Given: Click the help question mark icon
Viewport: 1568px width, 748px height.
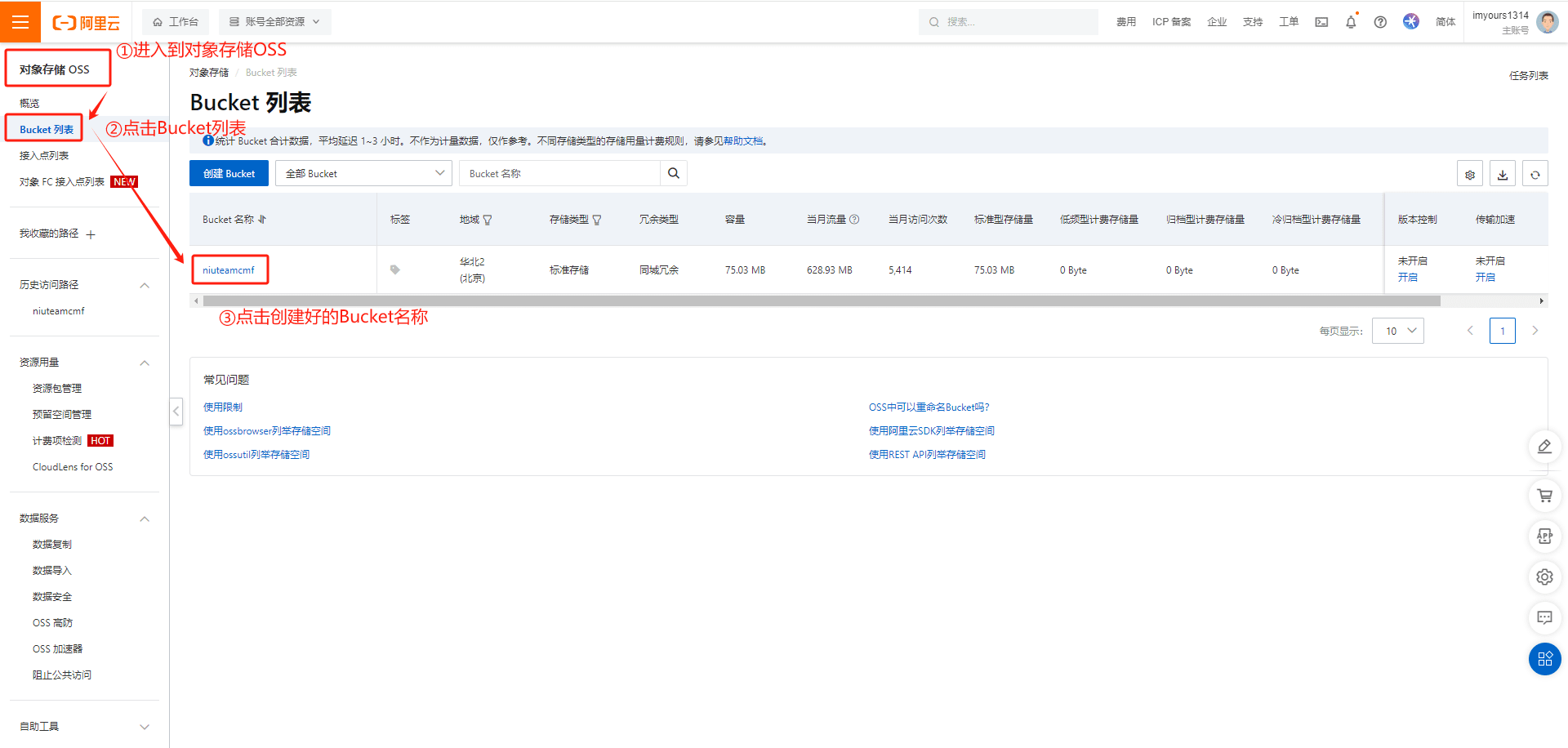Looking at the screenshot, I should (x=1380, y=22).
